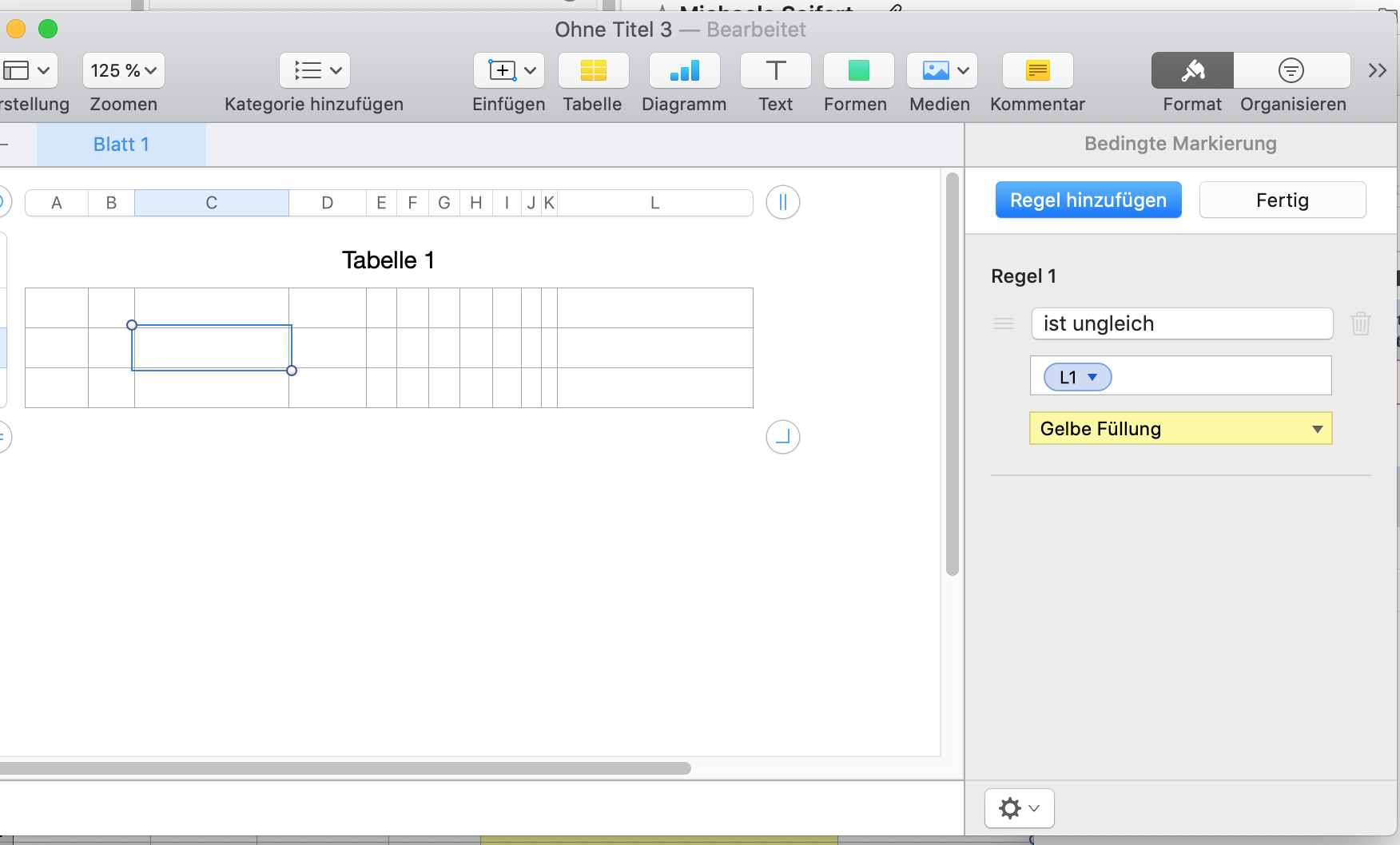Insert a Text box
Screen dimensions: 1400x845
click(x=775, y=71)
